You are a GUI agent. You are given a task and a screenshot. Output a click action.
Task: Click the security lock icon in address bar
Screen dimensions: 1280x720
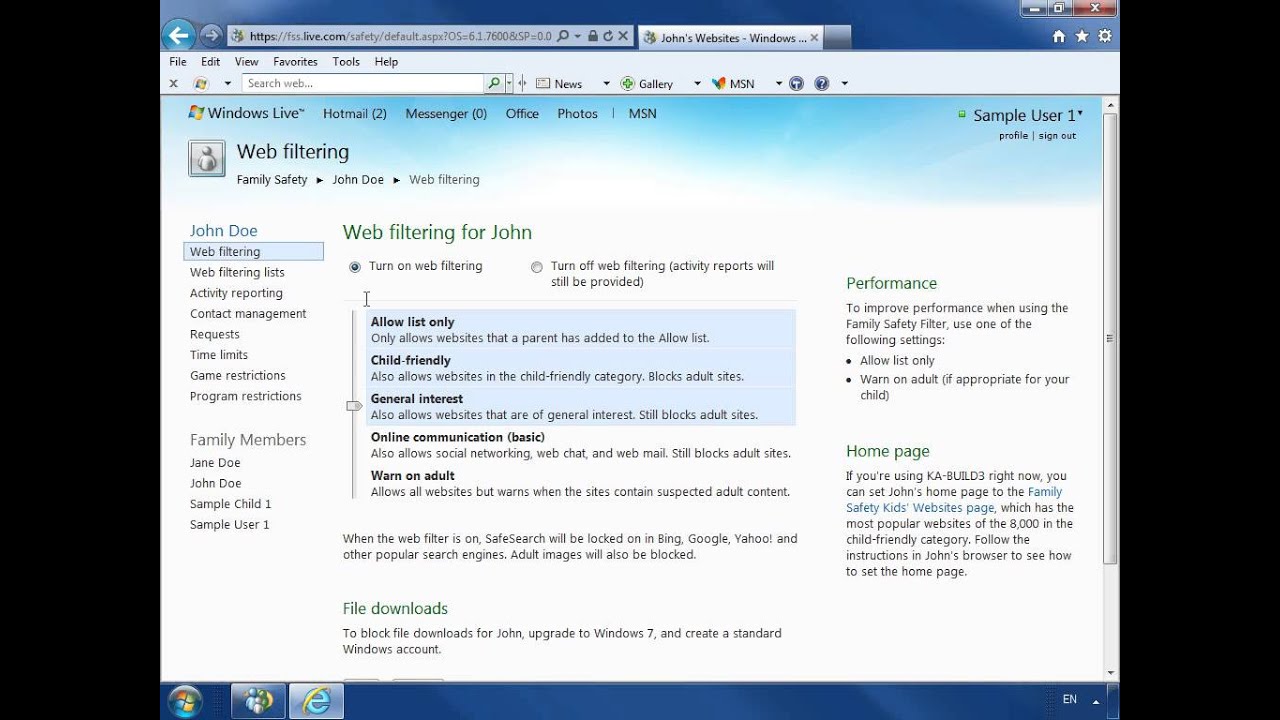592,37
